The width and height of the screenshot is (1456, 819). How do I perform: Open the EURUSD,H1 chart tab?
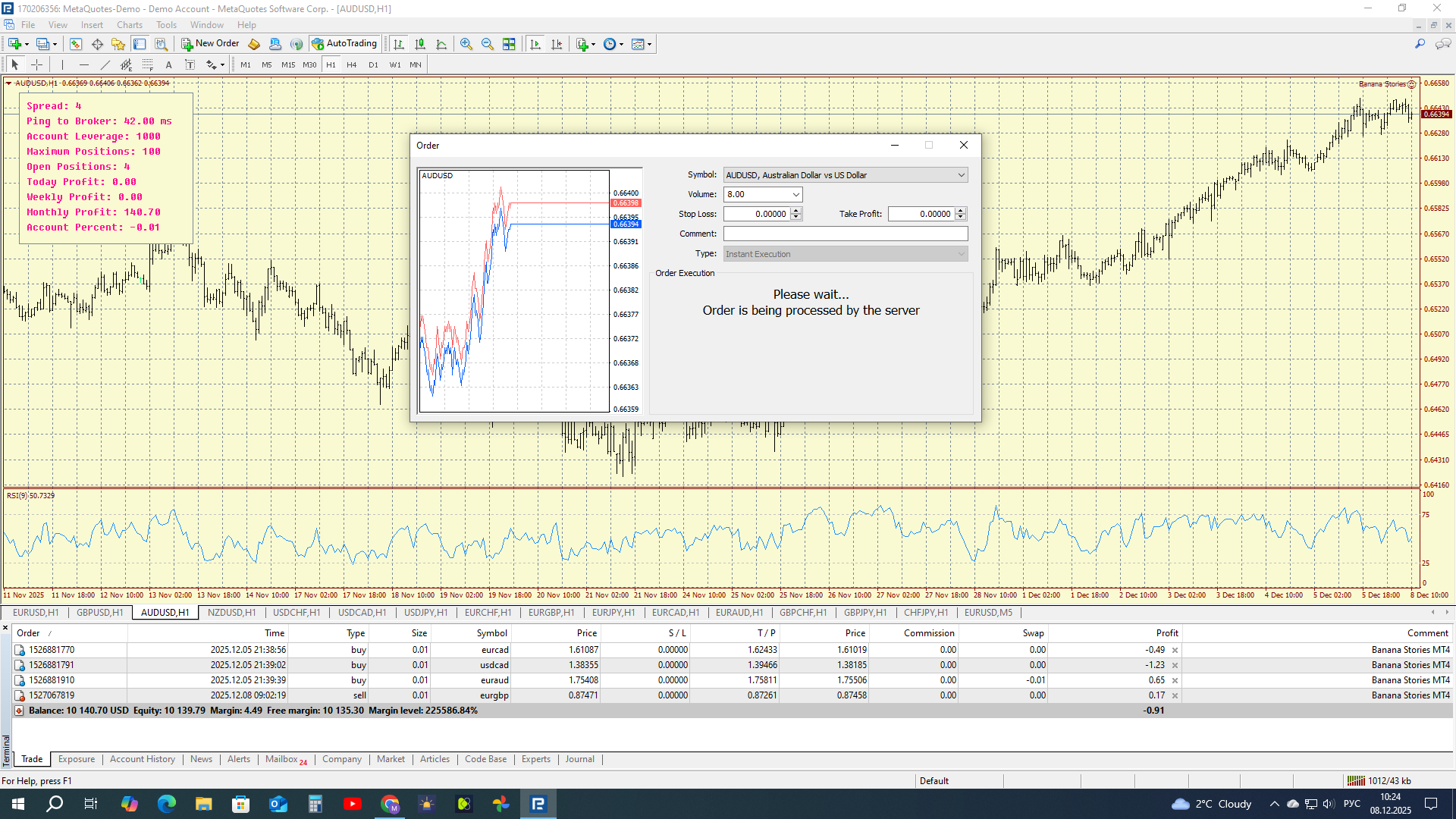pyautogui.click(x=35, y=613)
